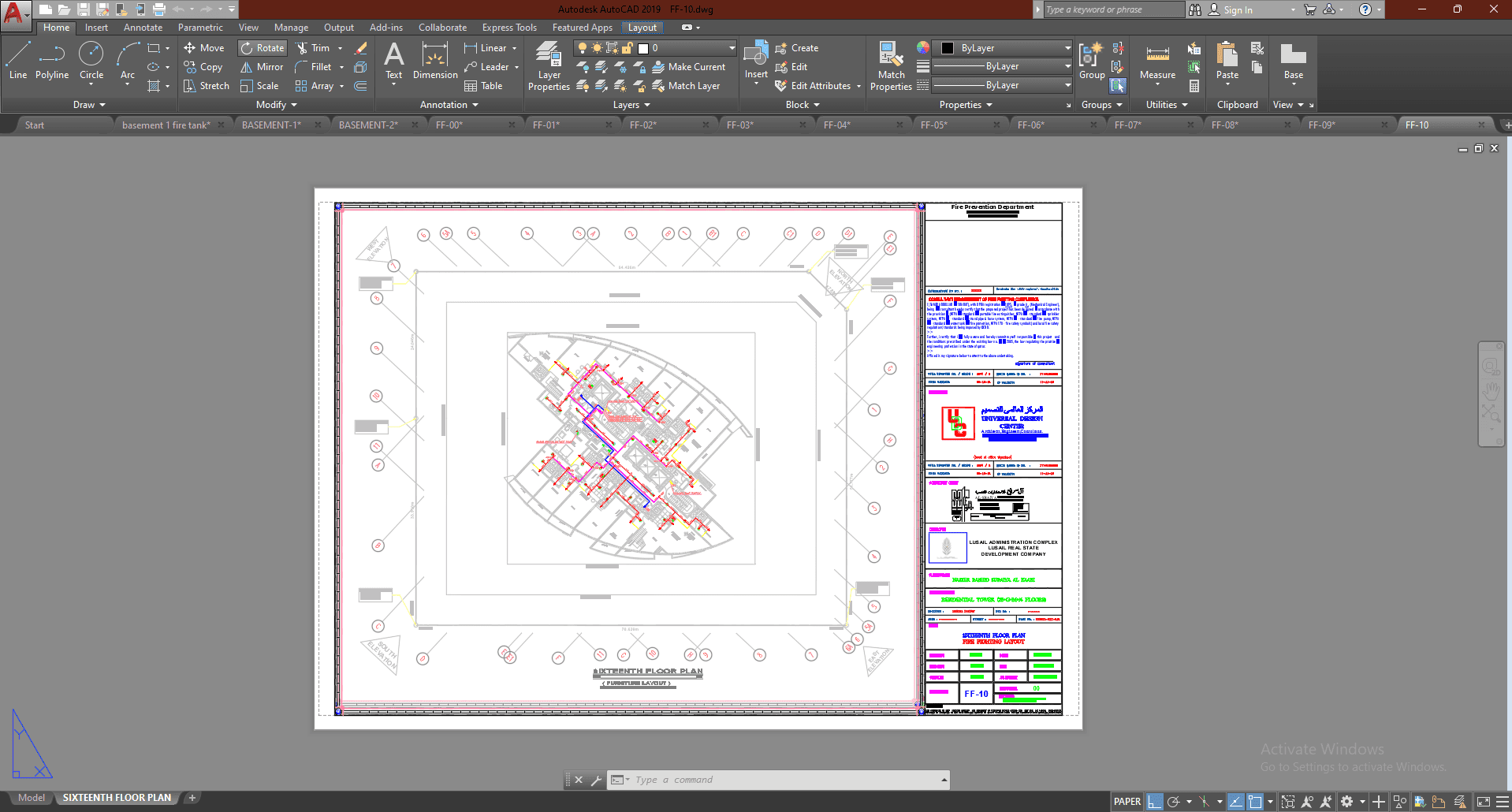Open the Quick Calculator icon
This screenshot has width=1512, height=812.
(x=1194, y=86)
